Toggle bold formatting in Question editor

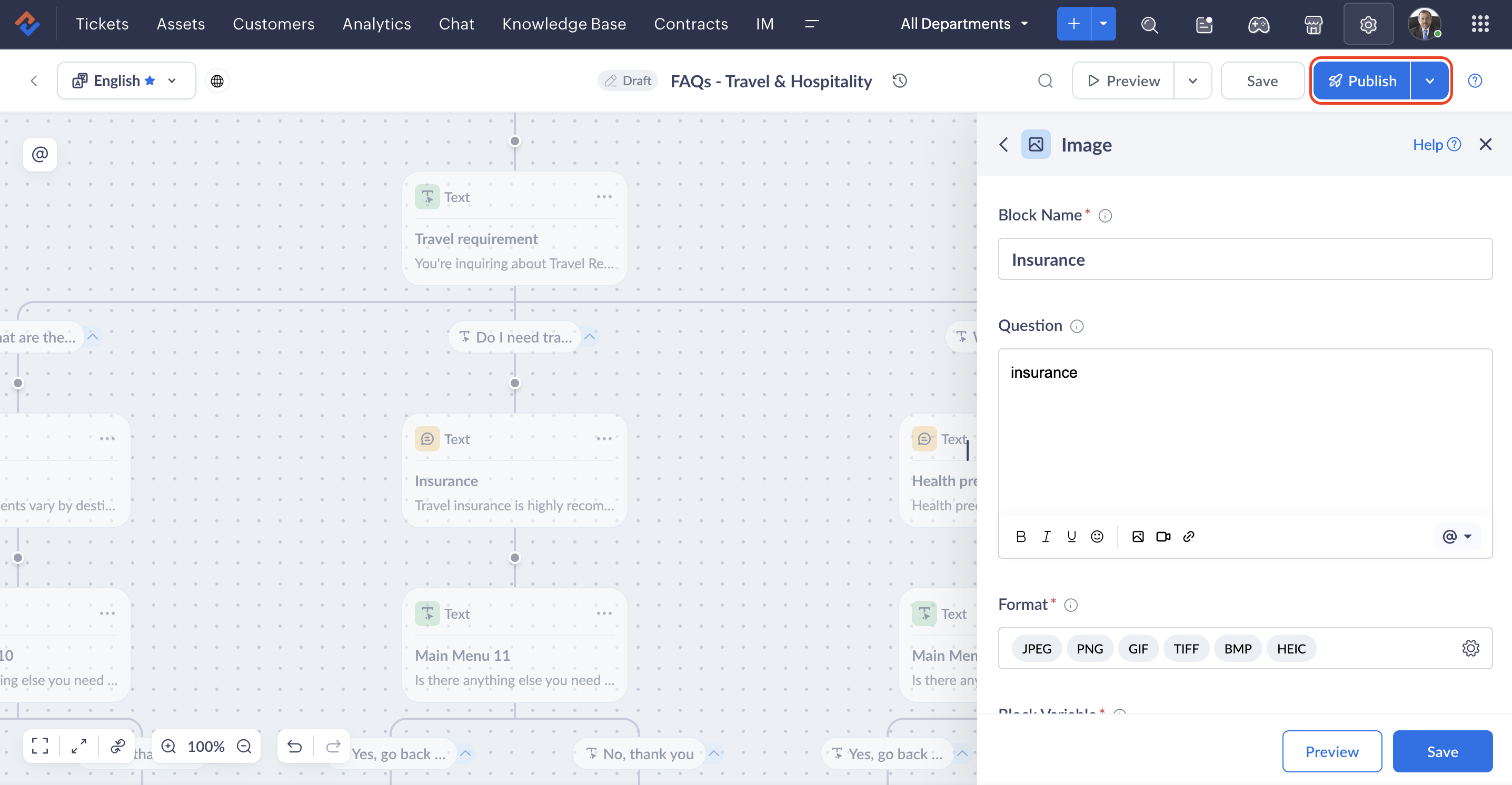pos(1021,536)
